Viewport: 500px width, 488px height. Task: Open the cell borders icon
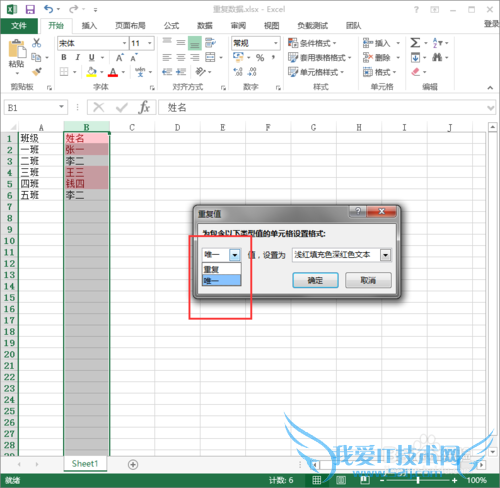pyautogui.click(x=64, y=72)
